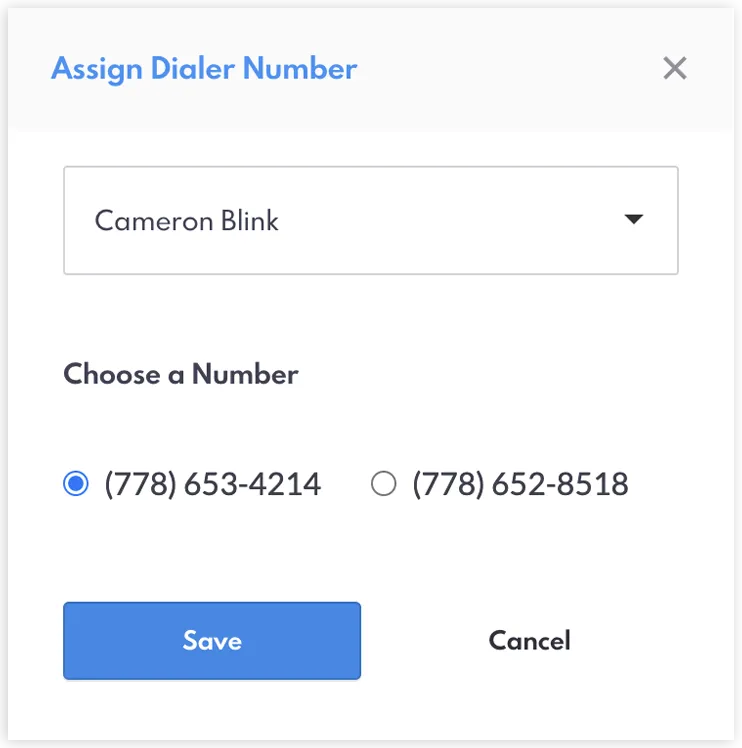The image size is (742, 748).
Task: Confirm assignment with the blue Save button
Action: pyautogui.click(x=212, y=641)
